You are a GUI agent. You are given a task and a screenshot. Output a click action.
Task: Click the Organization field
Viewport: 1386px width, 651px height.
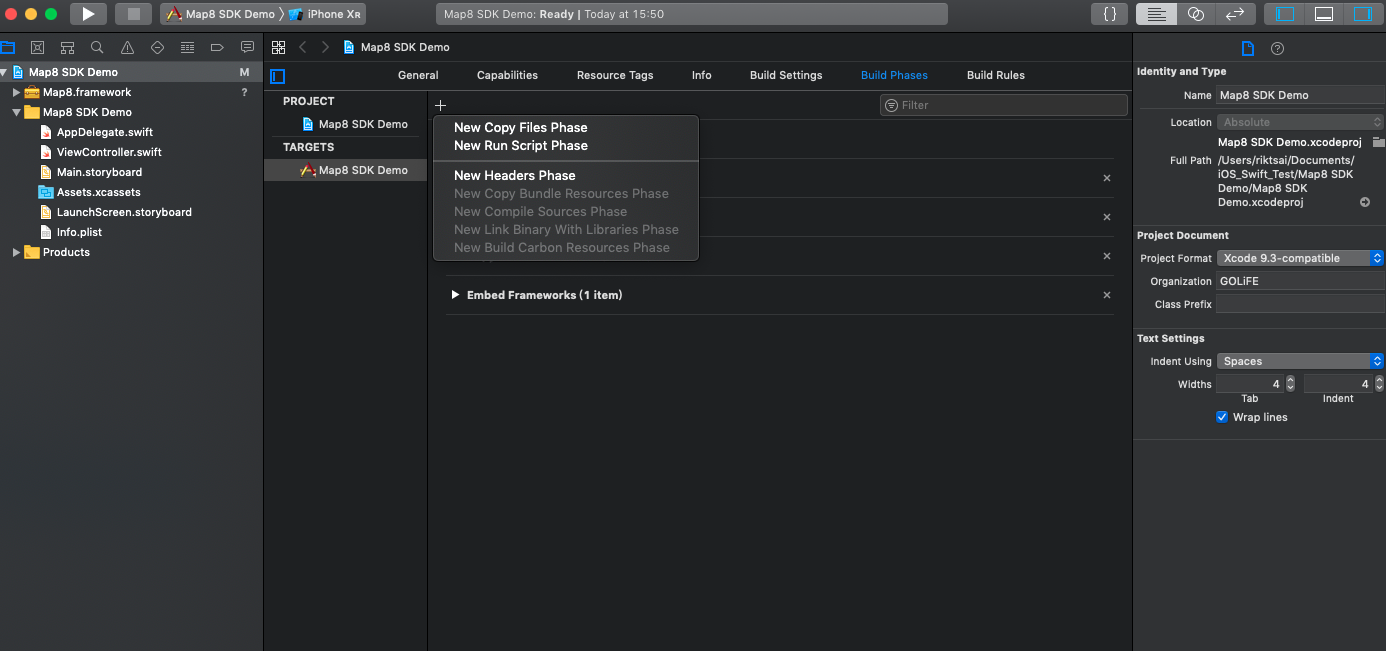1300,281
